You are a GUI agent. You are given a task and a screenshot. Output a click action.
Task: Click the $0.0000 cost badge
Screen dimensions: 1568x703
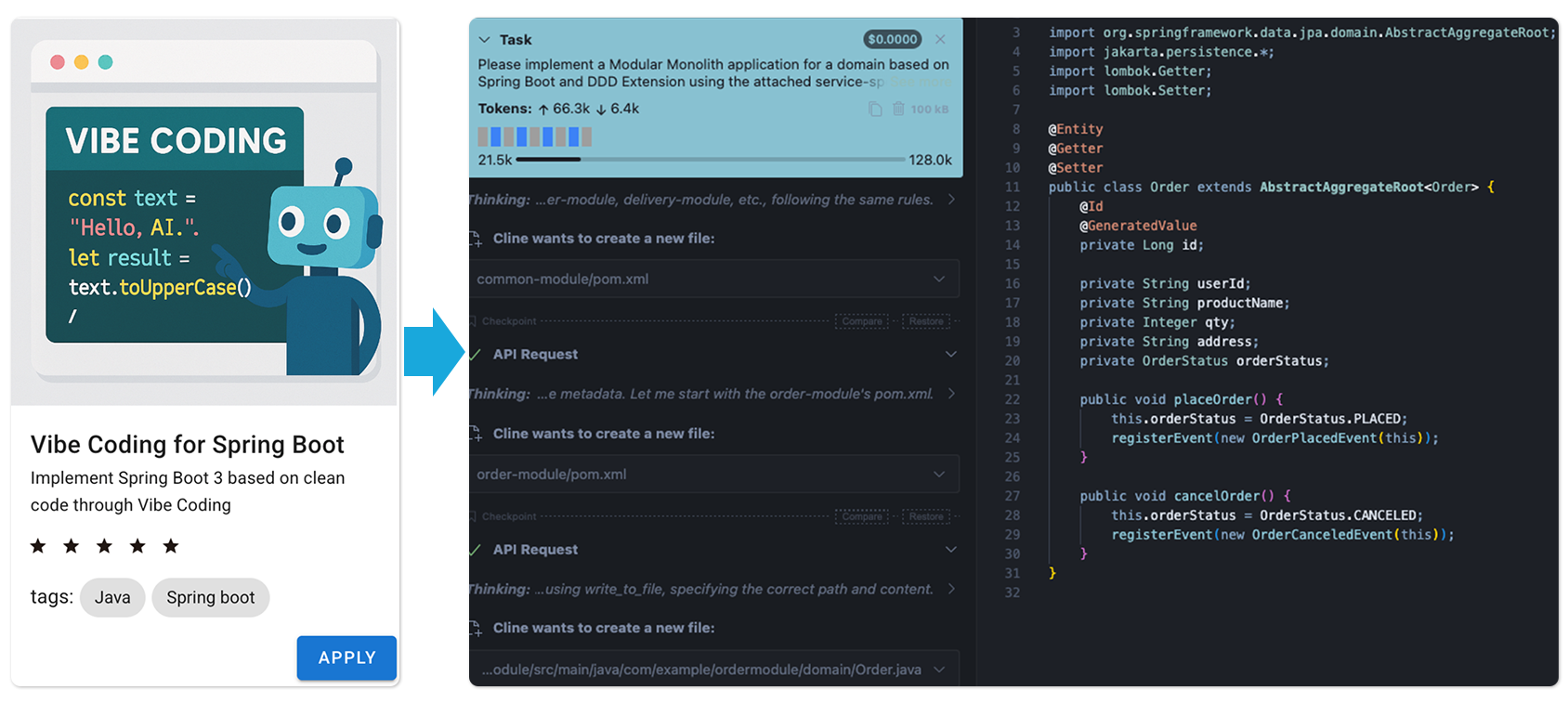coord(892,39)
